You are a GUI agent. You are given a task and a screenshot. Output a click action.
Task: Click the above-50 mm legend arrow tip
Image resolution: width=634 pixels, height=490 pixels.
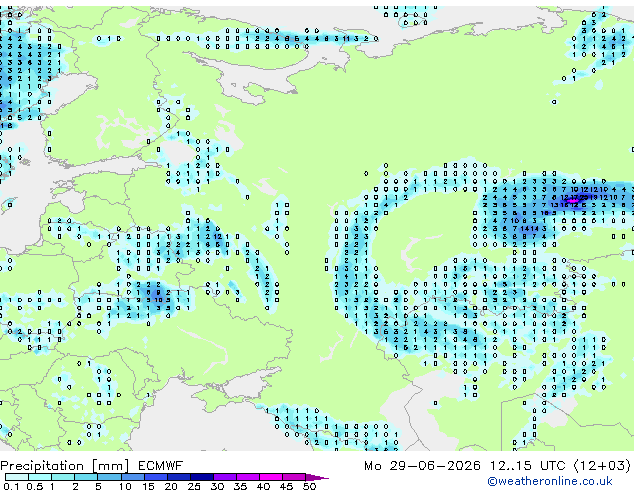tap(318, 478)
